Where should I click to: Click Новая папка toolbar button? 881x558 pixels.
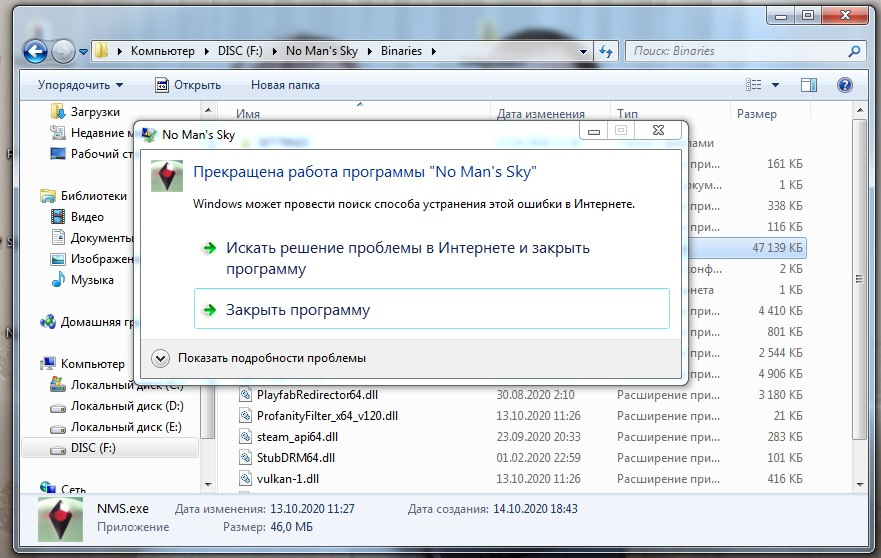tap(285, 85)
